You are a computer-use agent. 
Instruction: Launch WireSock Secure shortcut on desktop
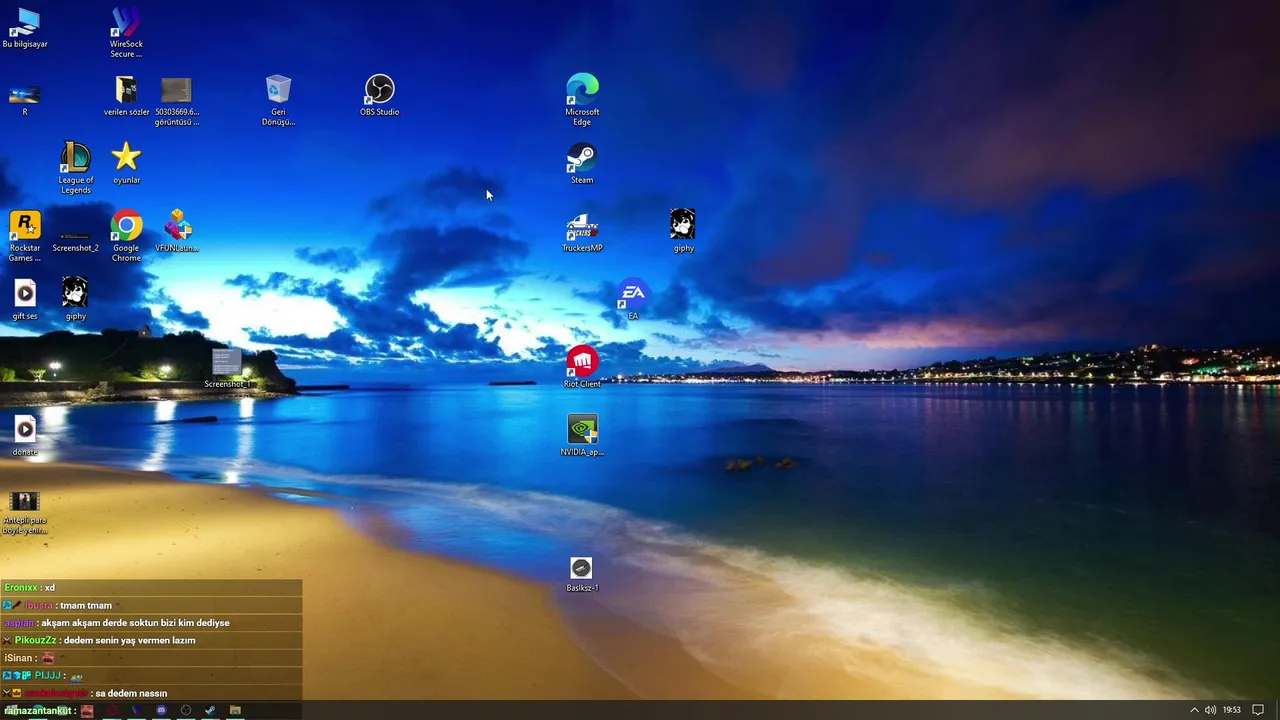point(126,32)
